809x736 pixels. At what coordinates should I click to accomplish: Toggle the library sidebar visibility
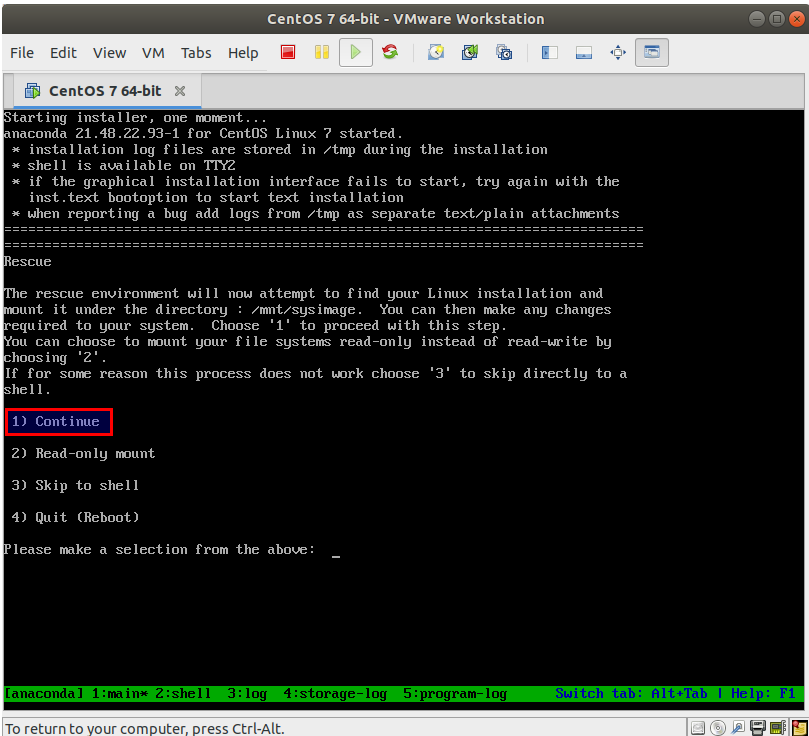[x=548, y=54]
